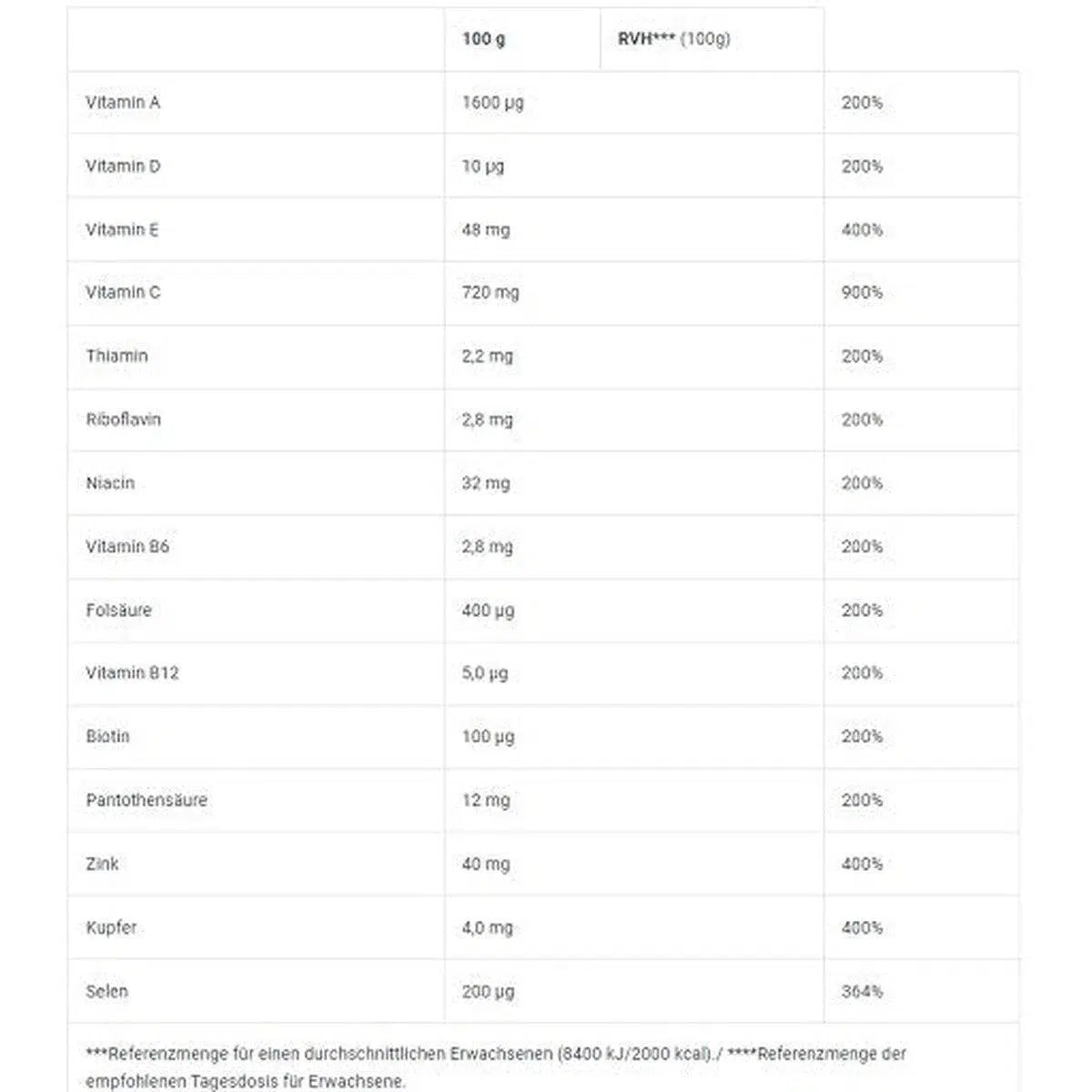Click the 364% value for Selen
1092x1092 pixels.
862,991
